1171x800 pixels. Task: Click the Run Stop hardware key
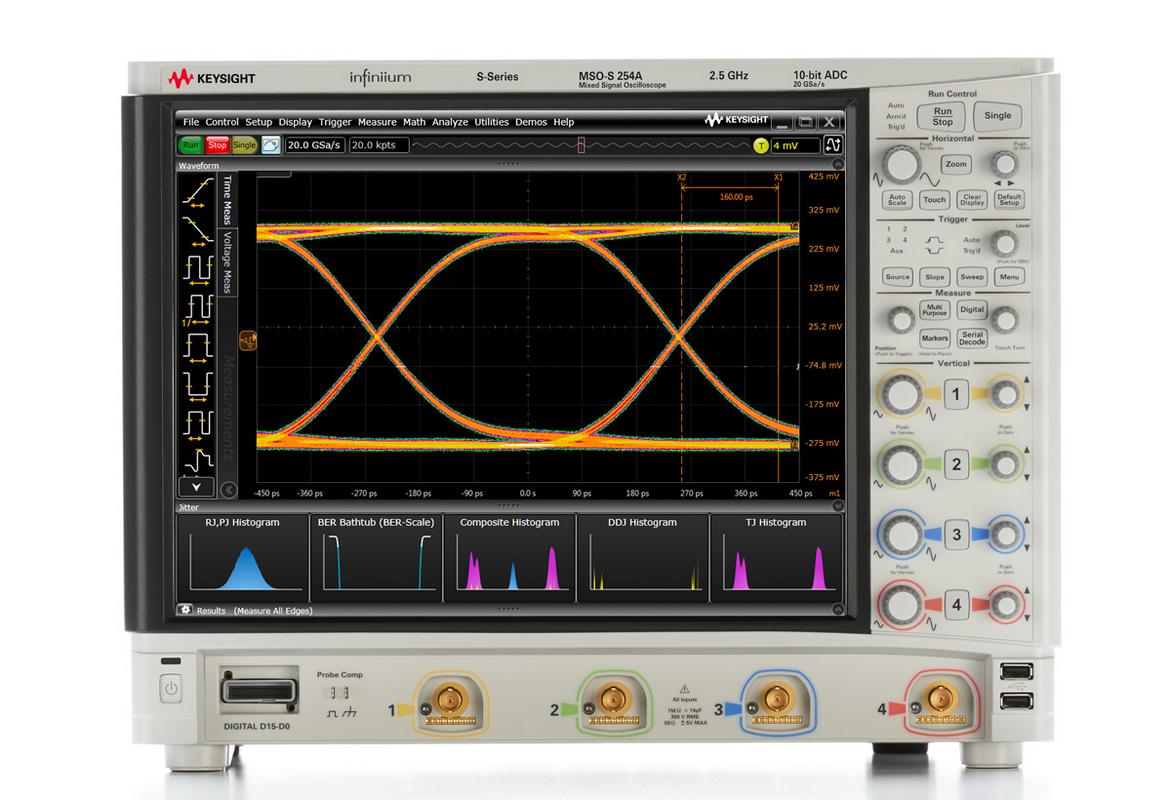coord(942,117)
